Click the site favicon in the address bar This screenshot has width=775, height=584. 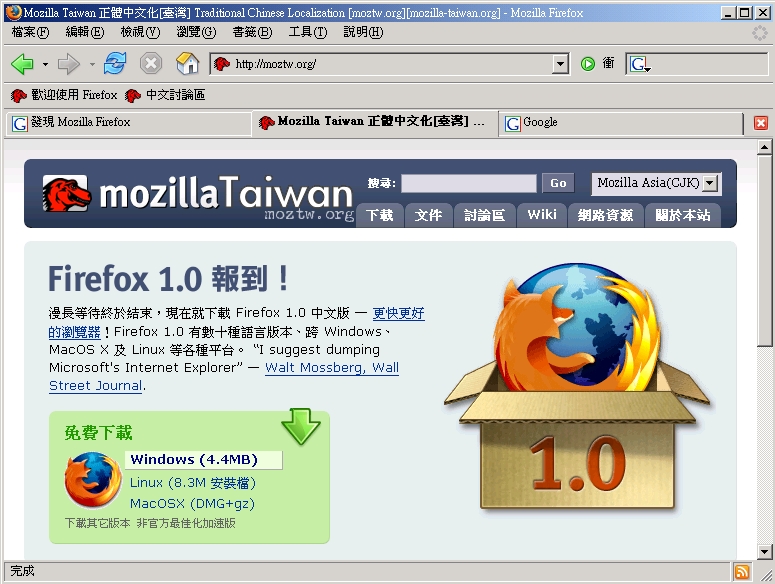222,64
